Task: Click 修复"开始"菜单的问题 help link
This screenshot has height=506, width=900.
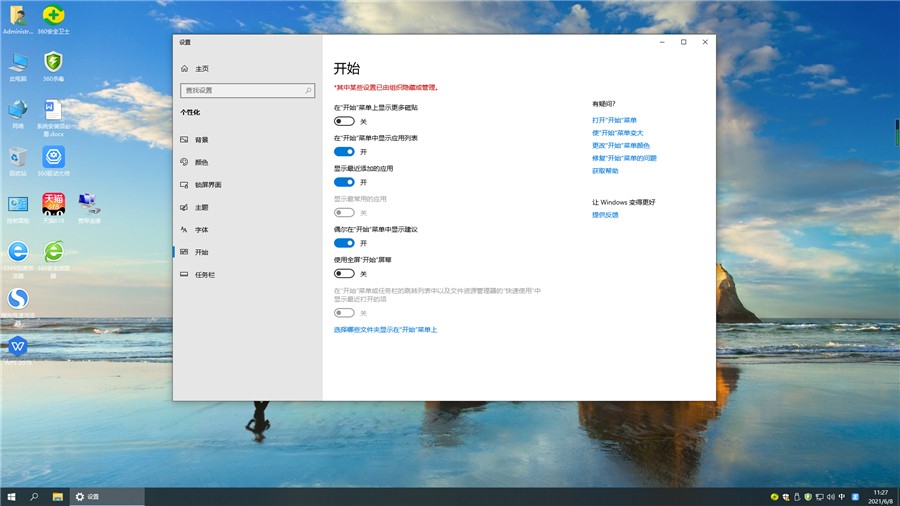Action: pyautogui.click(x=624, y=158)
